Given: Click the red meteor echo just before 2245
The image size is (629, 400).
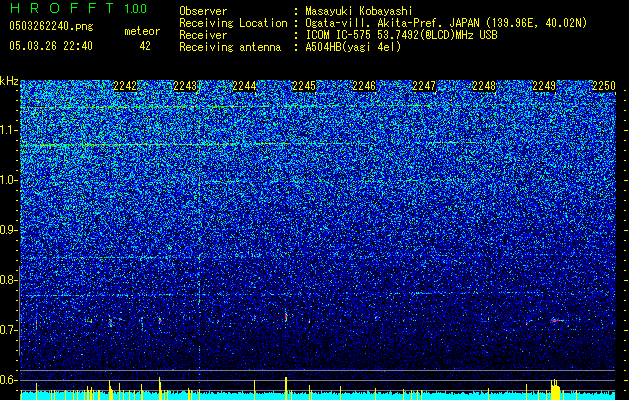Looking at the screenshot, I should click(x=286, y=317).
